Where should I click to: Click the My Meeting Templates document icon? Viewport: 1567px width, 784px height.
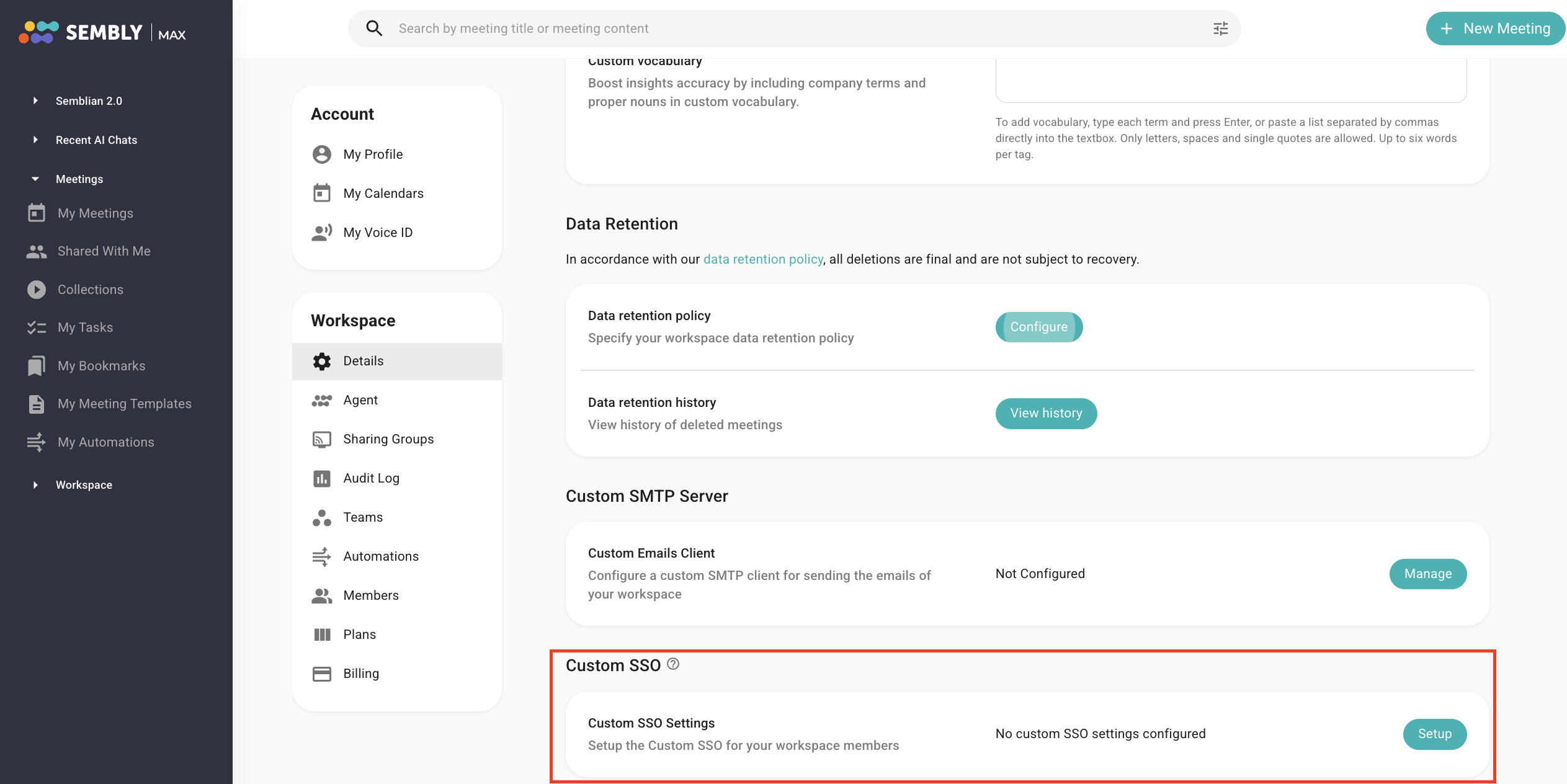click(x=37, y=404)
